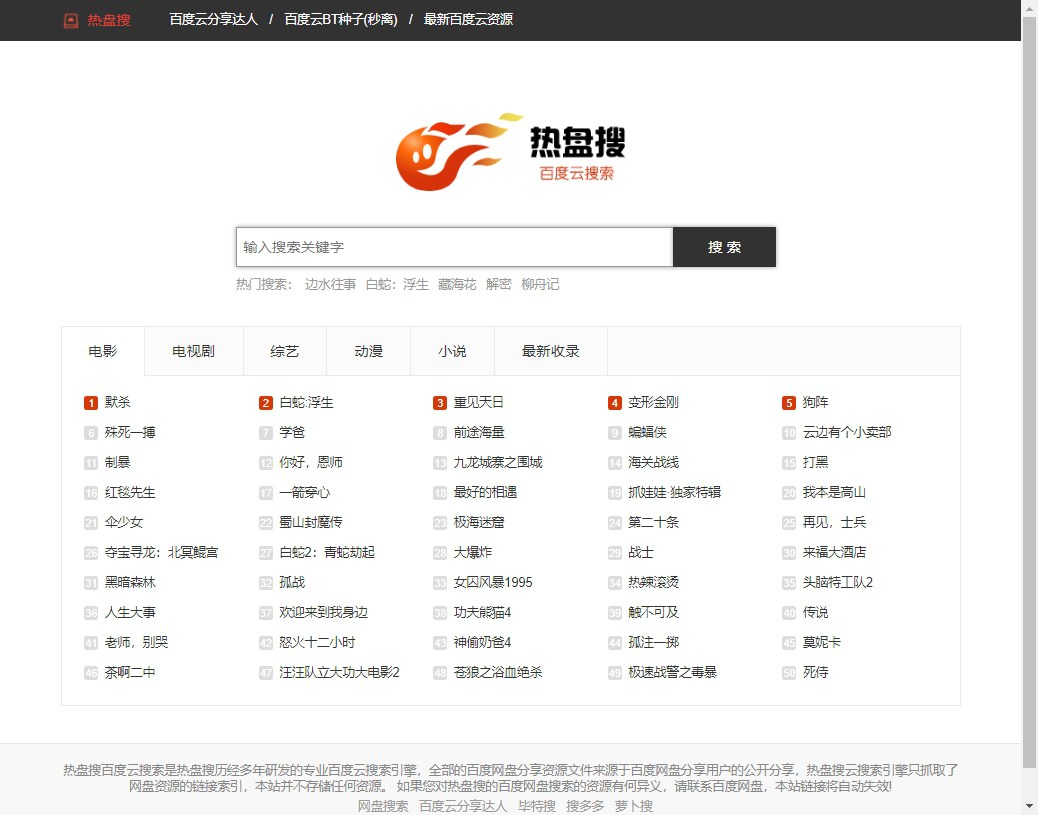1038x815 pixels.
Task: Switch to the 电视剧 tab
Action: coord(193,351)
